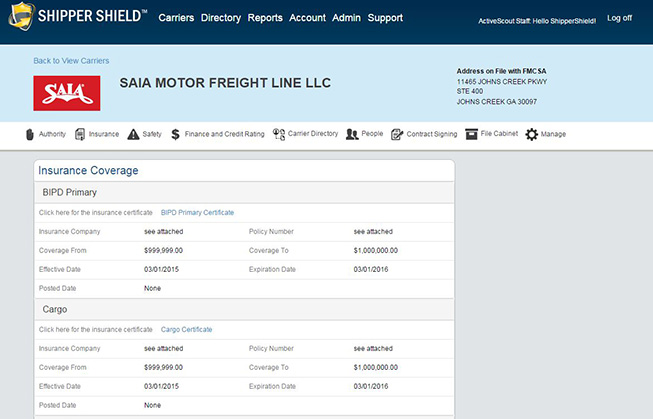
Task: Open the Directory menu
Action: [221, 18]
